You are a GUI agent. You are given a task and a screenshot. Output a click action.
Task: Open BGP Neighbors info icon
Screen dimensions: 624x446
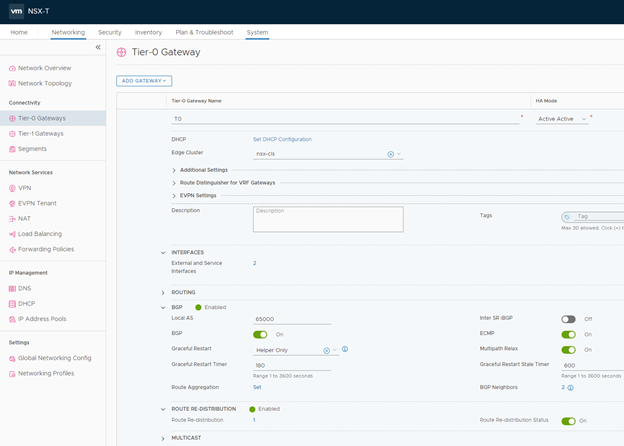point(570,388)
